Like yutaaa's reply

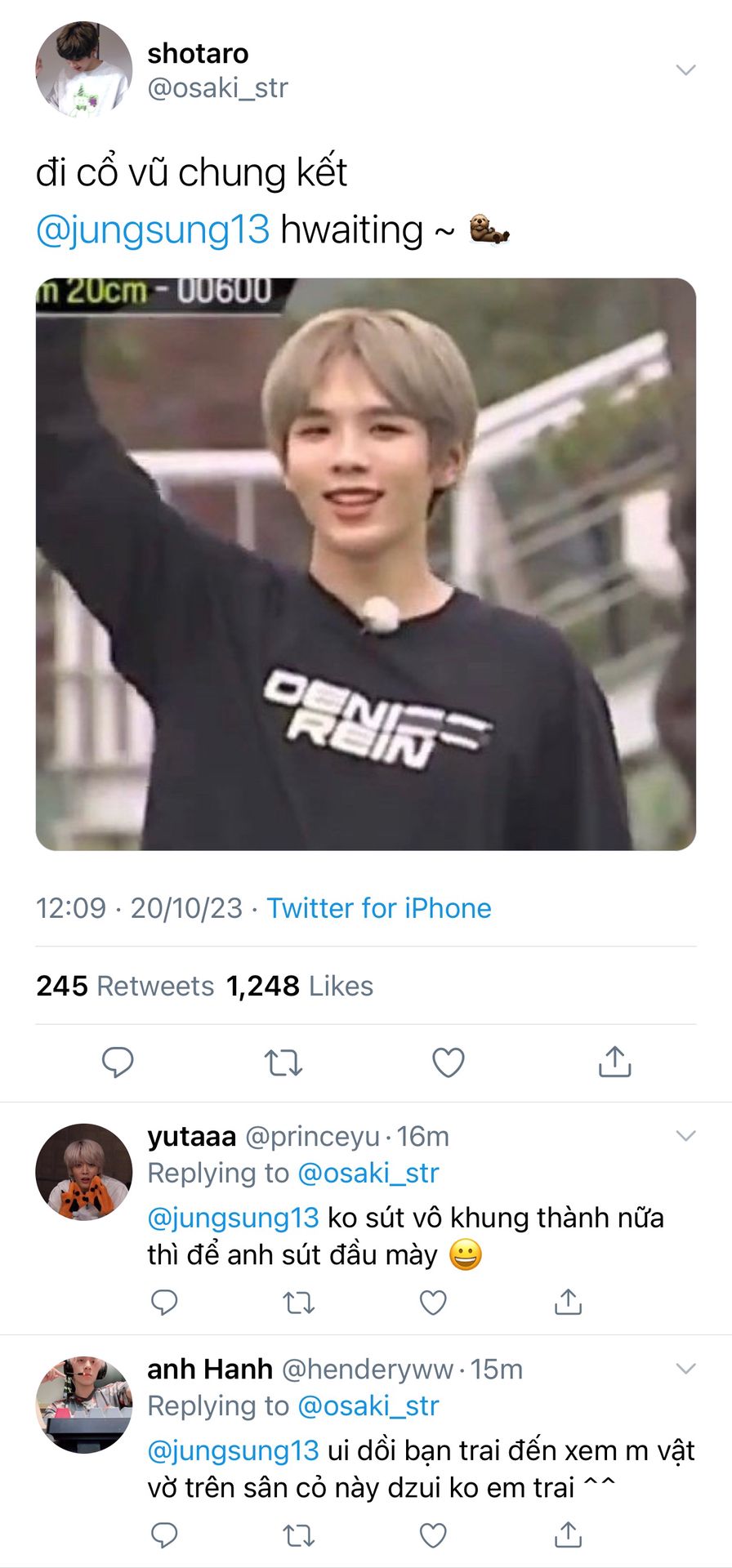pos(433,1302)
